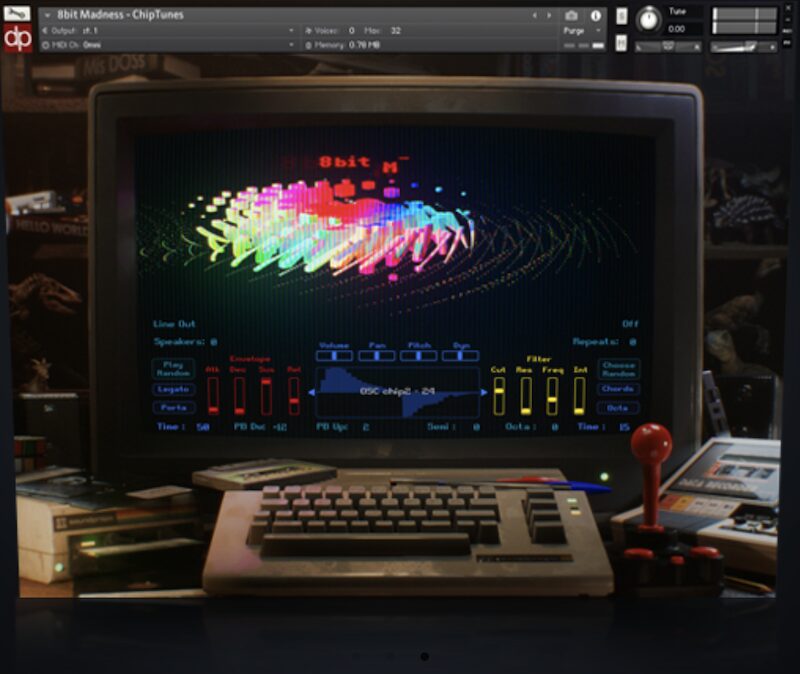This screenshot has width=800, height=674.
Task: Click the 8bit Madness - ChipTunes title
Action: click(x=120, y=15)
